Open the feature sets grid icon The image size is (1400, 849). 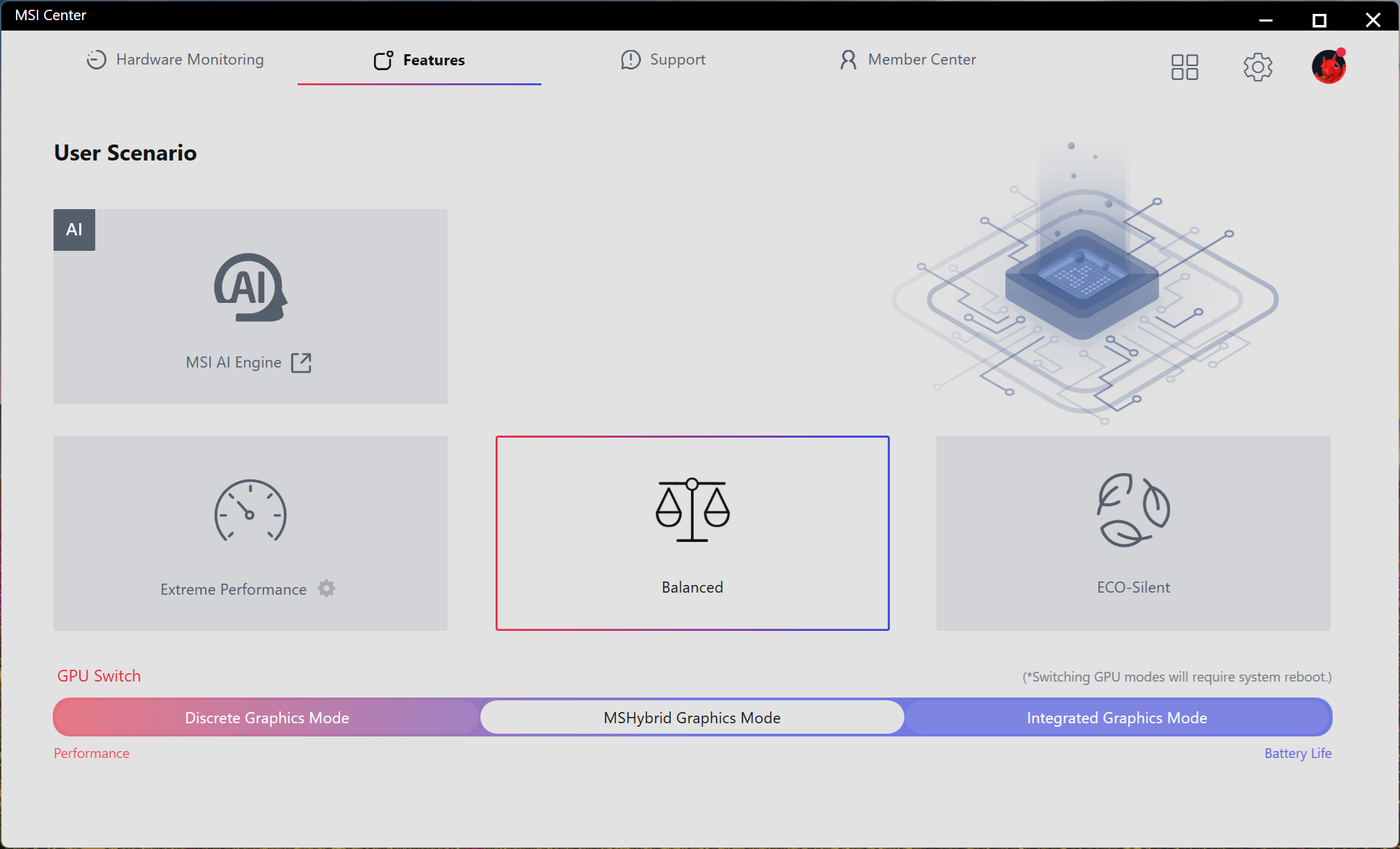(x=1185, y=67)
